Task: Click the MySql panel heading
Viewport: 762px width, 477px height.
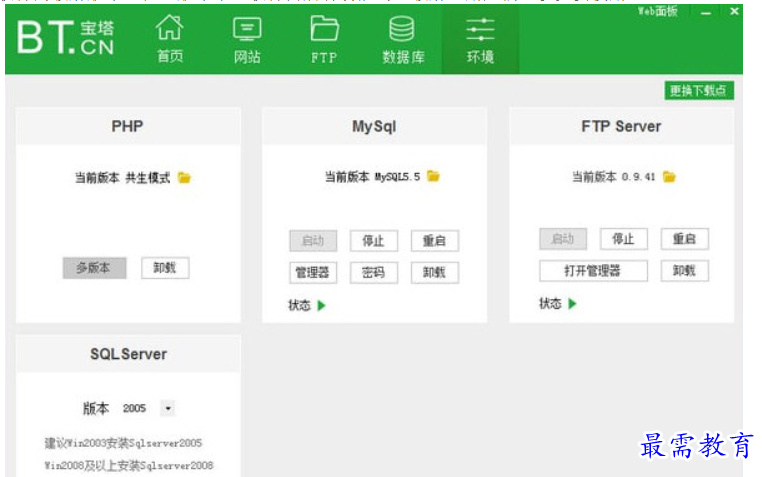Action: coord(374,126)
